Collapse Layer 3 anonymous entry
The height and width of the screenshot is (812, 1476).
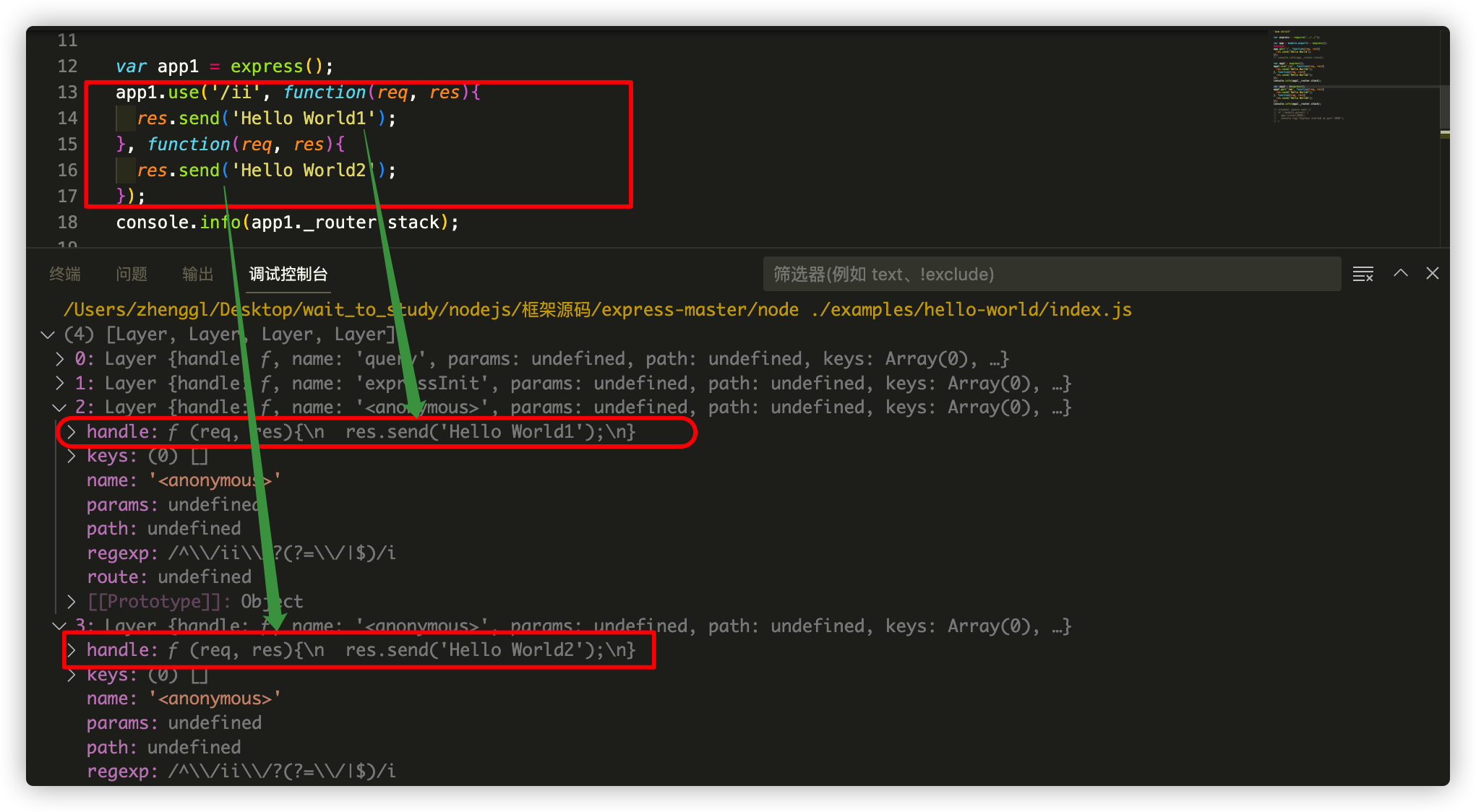pyautogui.click(x=59, y=626)
